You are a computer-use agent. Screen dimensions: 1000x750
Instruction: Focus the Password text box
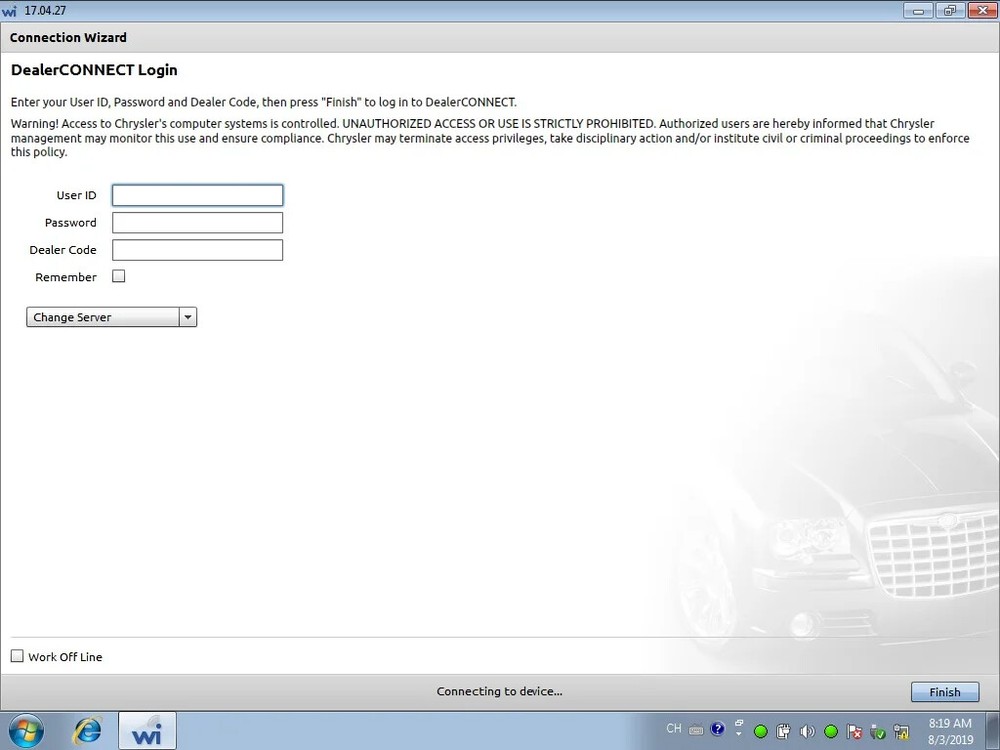point(197,223)
